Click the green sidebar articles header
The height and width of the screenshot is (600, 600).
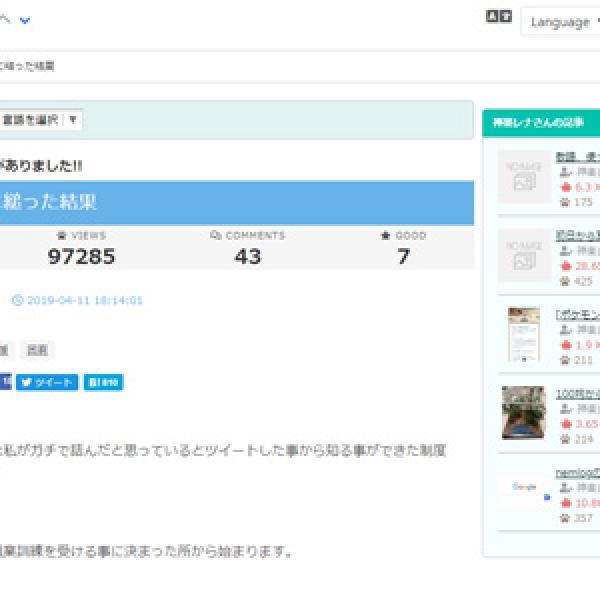(x=540, y=123)
